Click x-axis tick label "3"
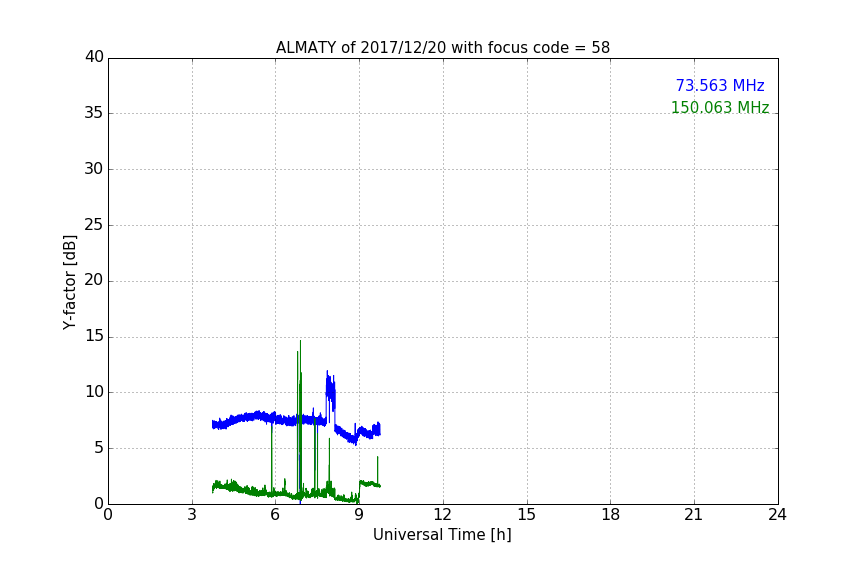The height and width of the screenshot is (576, 864). tap(192, 515)
